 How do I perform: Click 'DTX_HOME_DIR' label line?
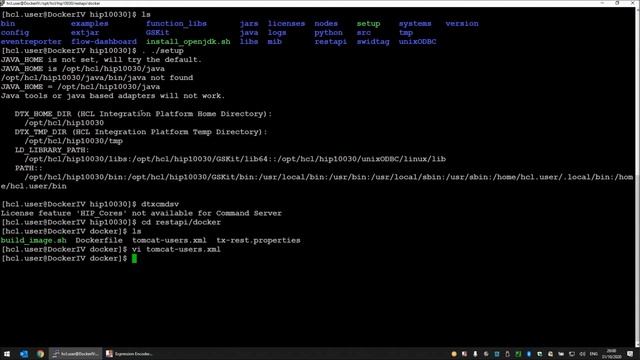click(144, 114)
